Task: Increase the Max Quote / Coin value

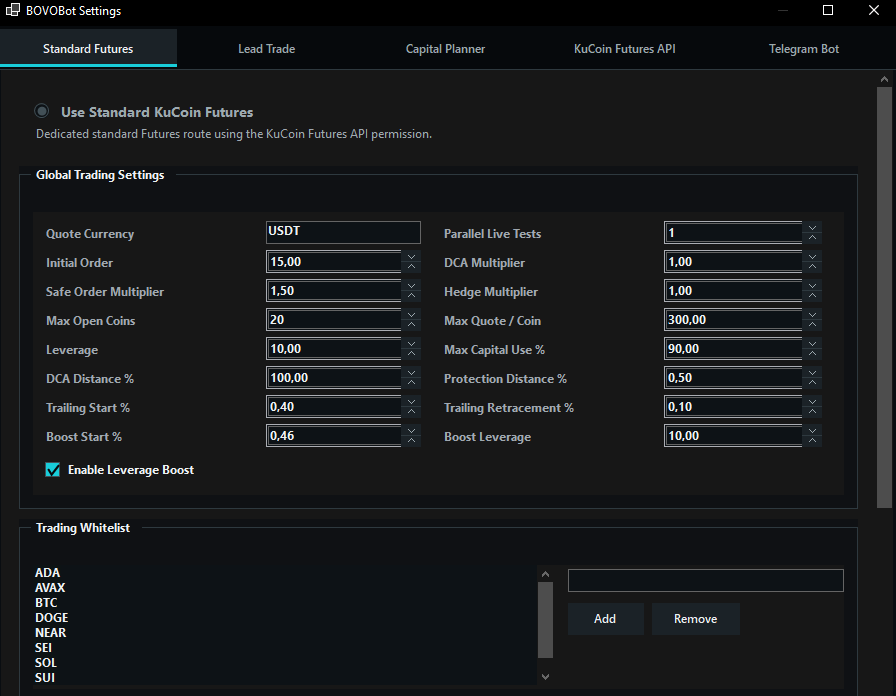Action: coord(812,325)
